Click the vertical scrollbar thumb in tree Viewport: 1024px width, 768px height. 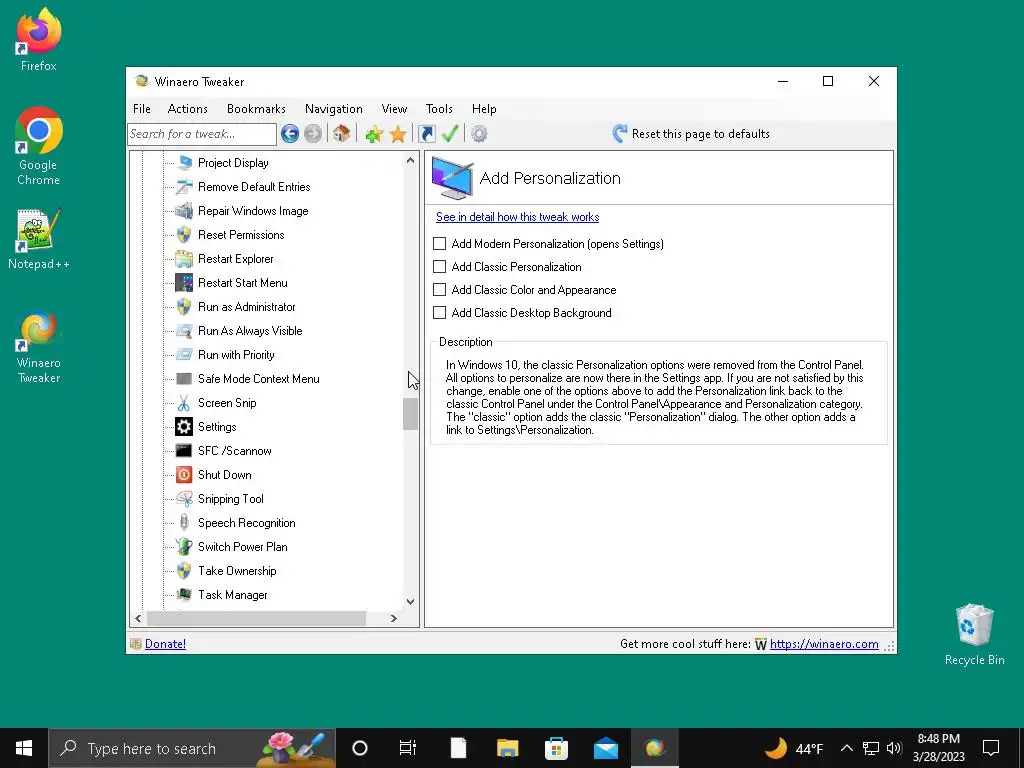(410, 414)
